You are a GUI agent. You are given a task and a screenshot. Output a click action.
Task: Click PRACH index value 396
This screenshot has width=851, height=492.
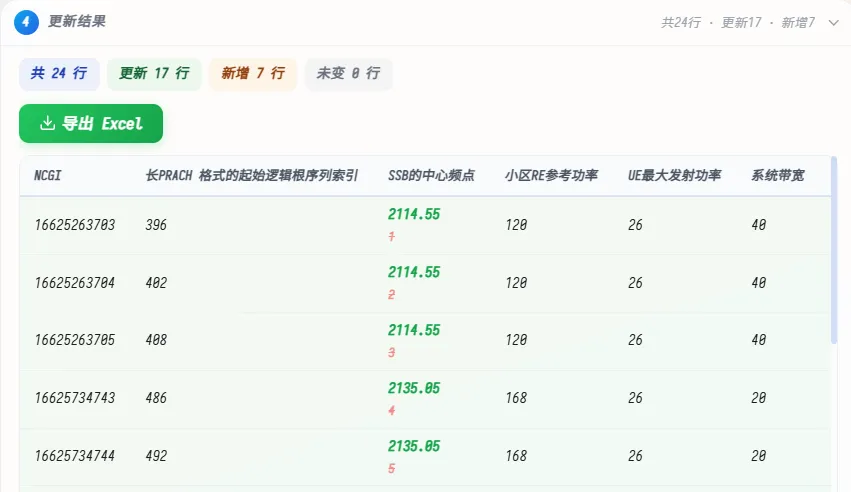(x=156, y=225)
